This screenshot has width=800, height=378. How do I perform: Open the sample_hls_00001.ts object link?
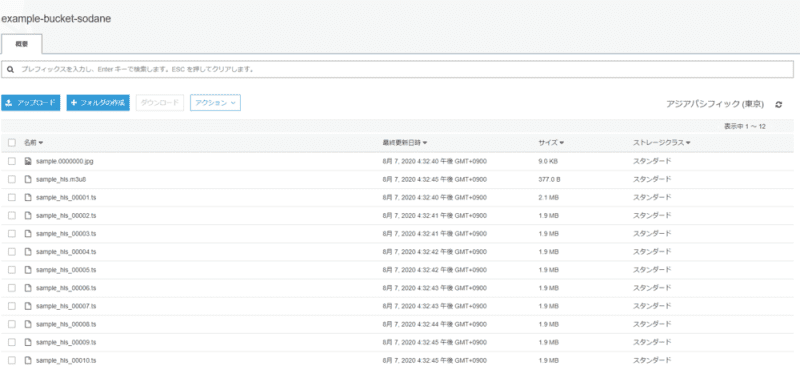tap(66, 197)
